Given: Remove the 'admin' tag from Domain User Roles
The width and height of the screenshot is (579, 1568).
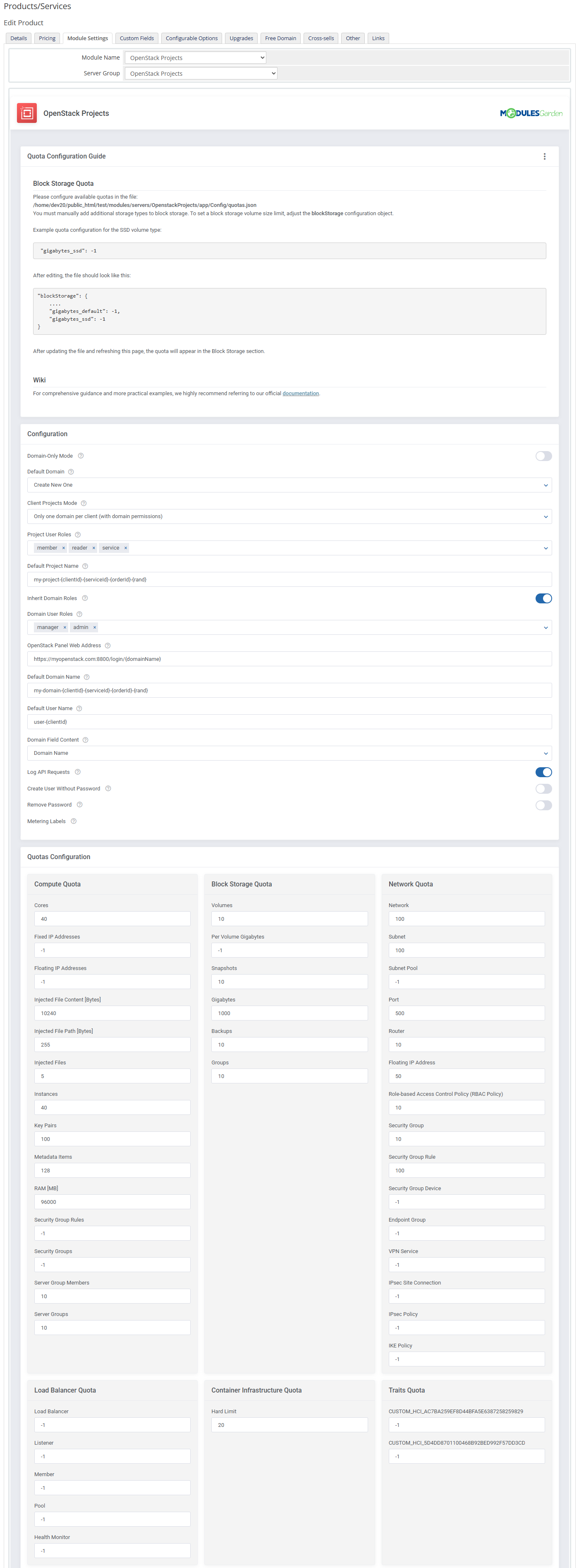Looking at the screenshot, I should [95, 627].
